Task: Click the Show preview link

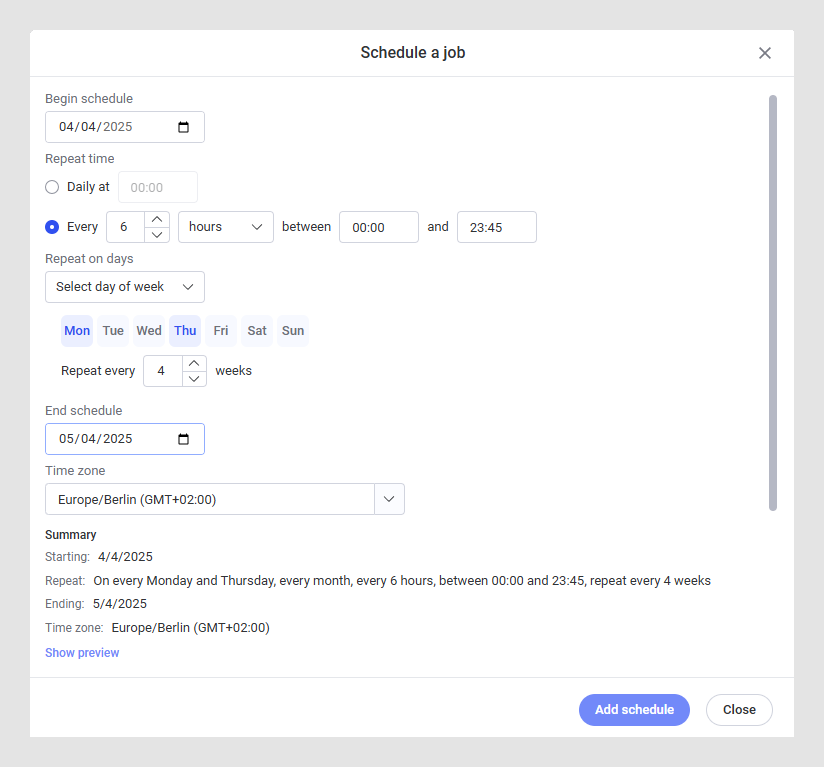Action: [x=82, y=653]
